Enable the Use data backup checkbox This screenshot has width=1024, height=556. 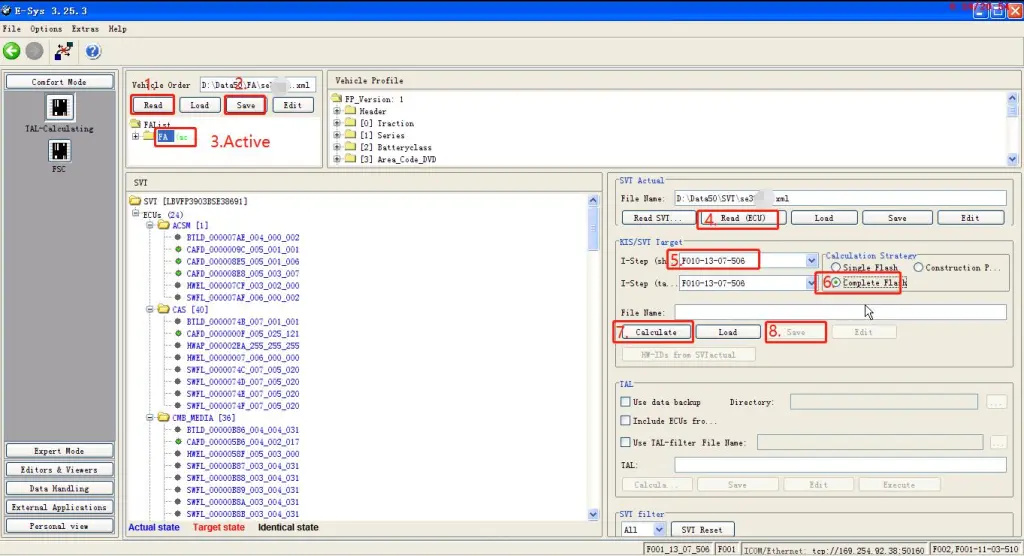tap(626, 402)
